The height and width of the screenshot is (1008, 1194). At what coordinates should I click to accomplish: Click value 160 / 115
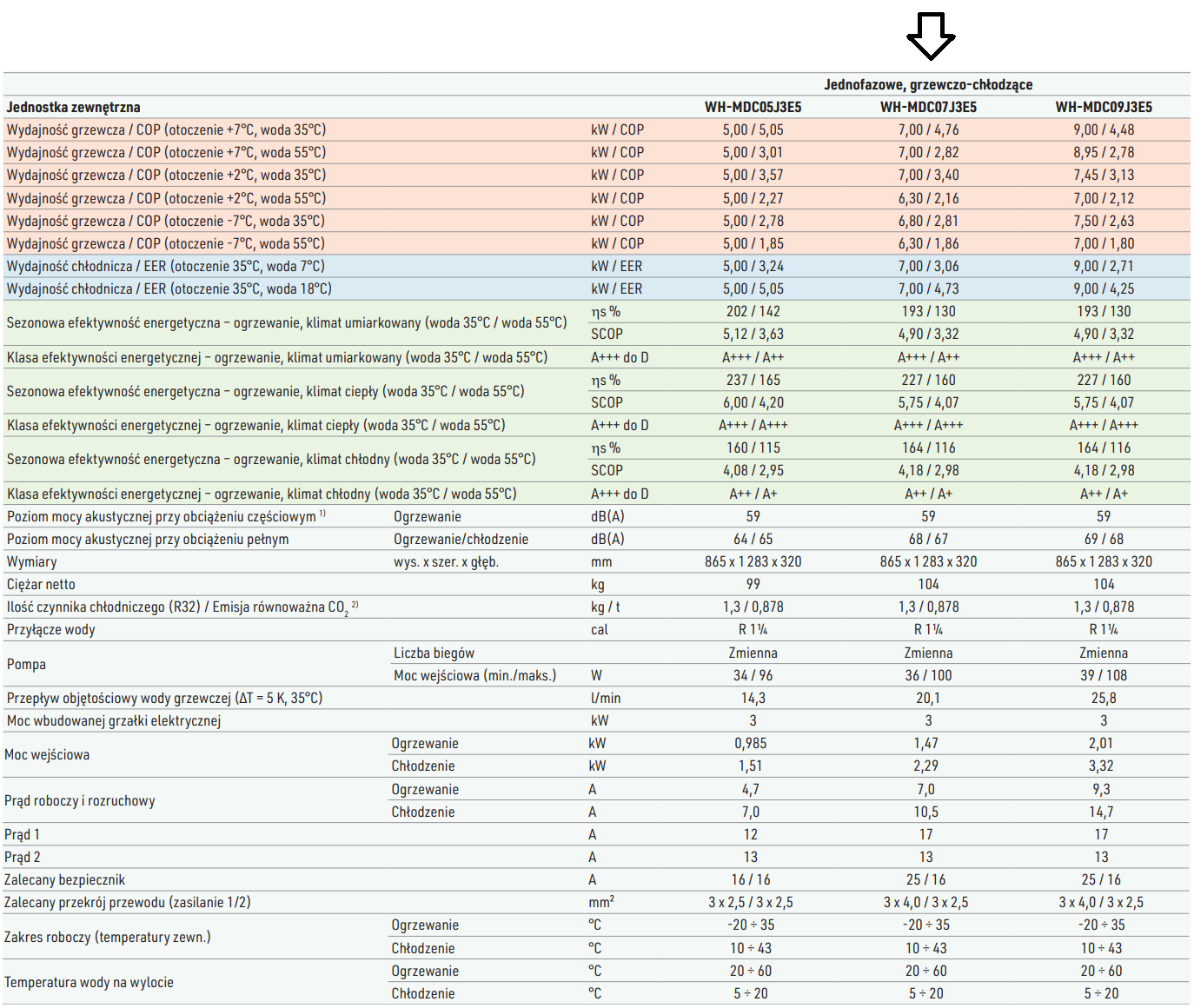(753, 448)
